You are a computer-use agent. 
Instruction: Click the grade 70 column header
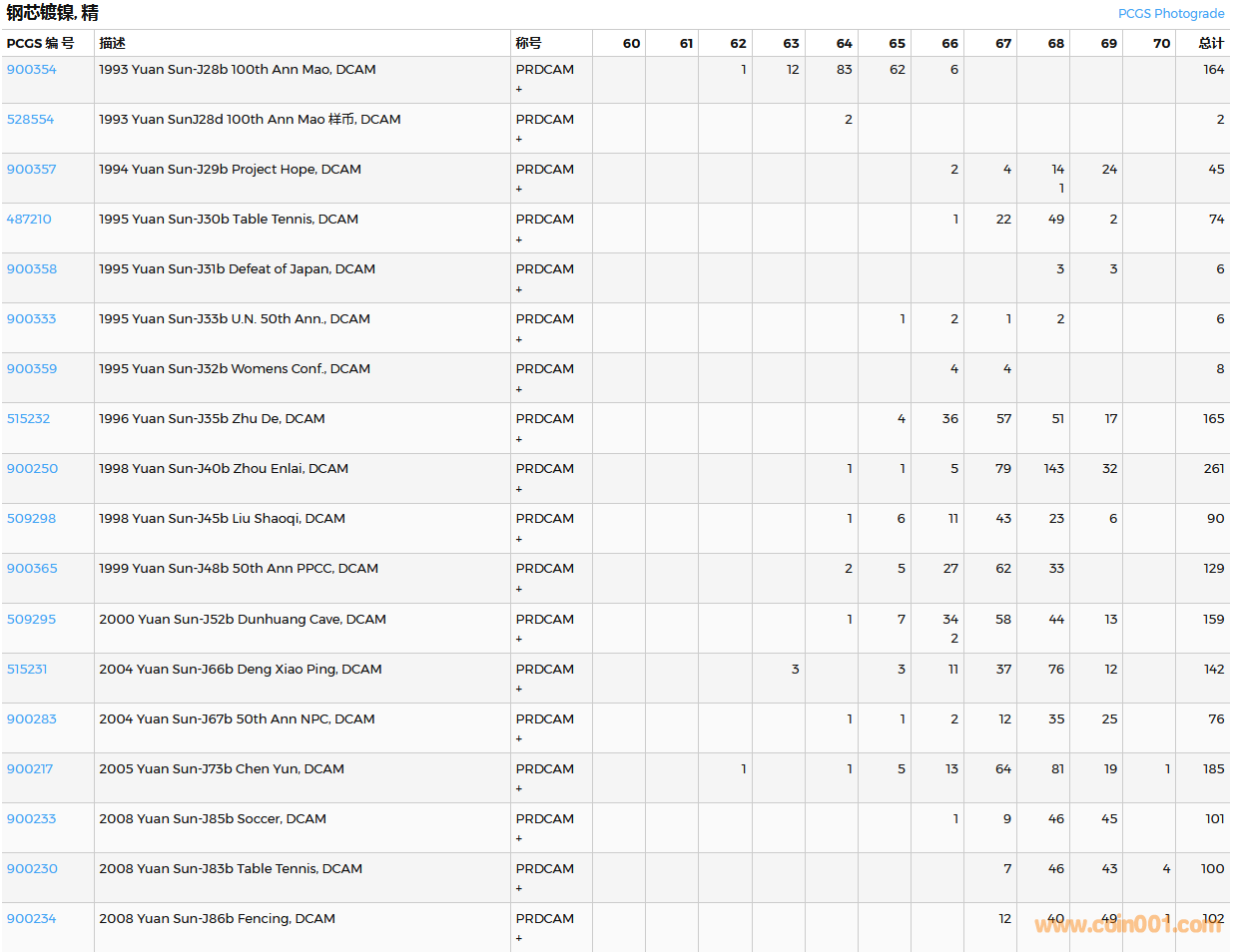click(1161, 43)
